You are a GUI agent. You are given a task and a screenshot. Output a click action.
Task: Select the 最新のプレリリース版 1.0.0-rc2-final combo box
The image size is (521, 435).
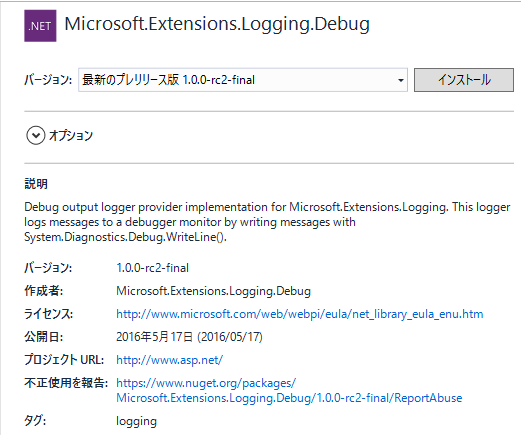click(x=243, y=80)
